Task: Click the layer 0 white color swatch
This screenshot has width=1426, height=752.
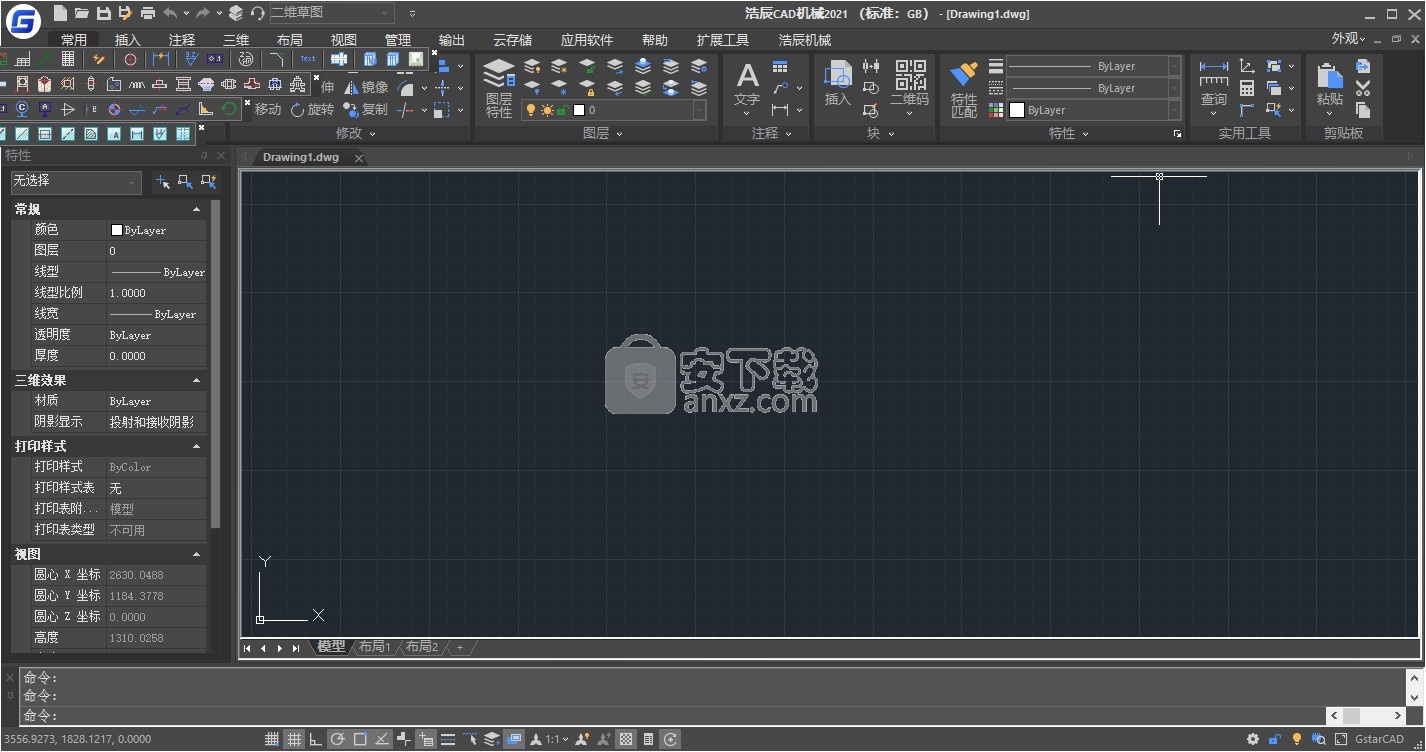Action: coord(578,110)
